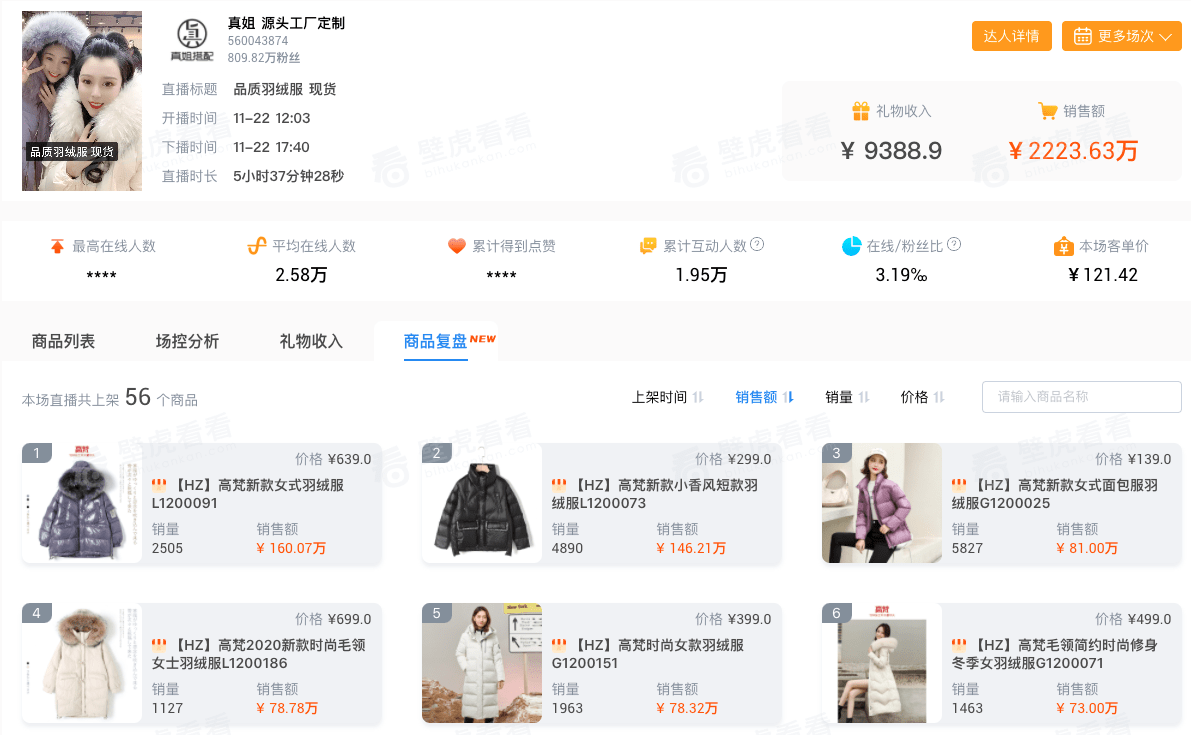Toggle sorting by 销量
This screenshot has height=735, width=1191.
coord(847,397)
